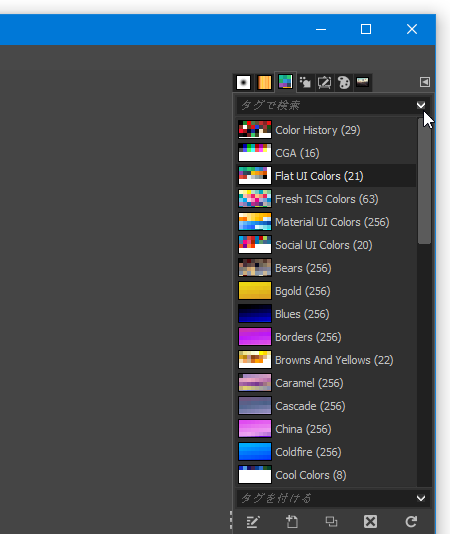Click the Edit palette icon
Screen dimensions: 450x534
(253, 521)
